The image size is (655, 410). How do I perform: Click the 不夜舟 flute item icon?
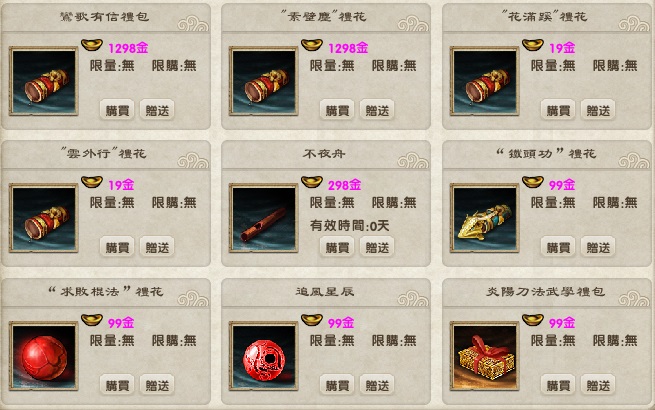(x=264, y=218)
